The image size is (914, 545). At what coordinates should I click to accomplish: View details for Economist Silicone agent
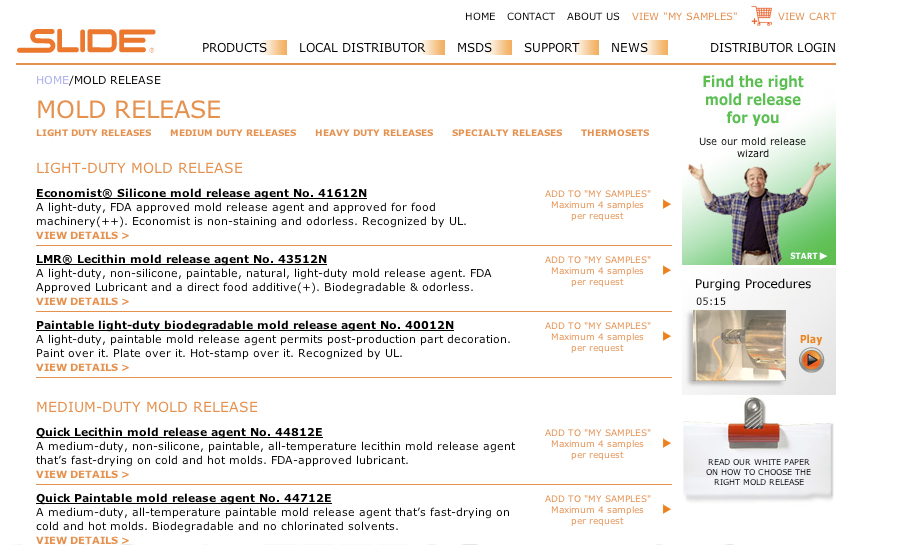pyautogui.click(x=82, y=235)
